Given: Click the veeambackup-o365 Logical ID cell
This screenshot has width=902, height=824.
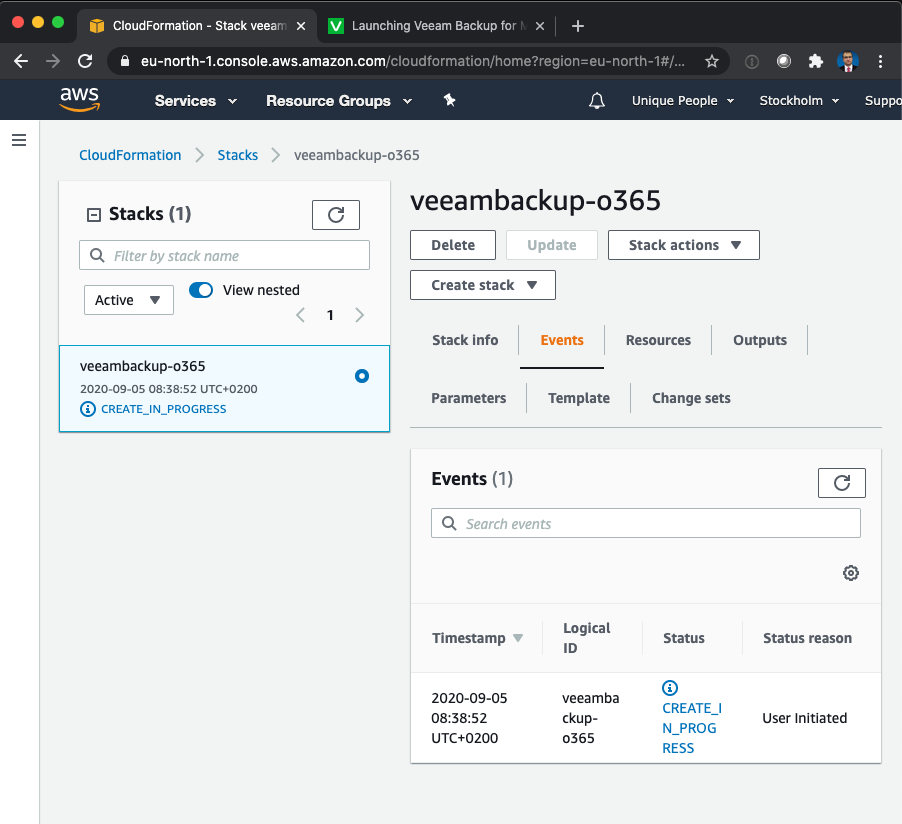Looking at the screenshot, I should tap(590, 718).
